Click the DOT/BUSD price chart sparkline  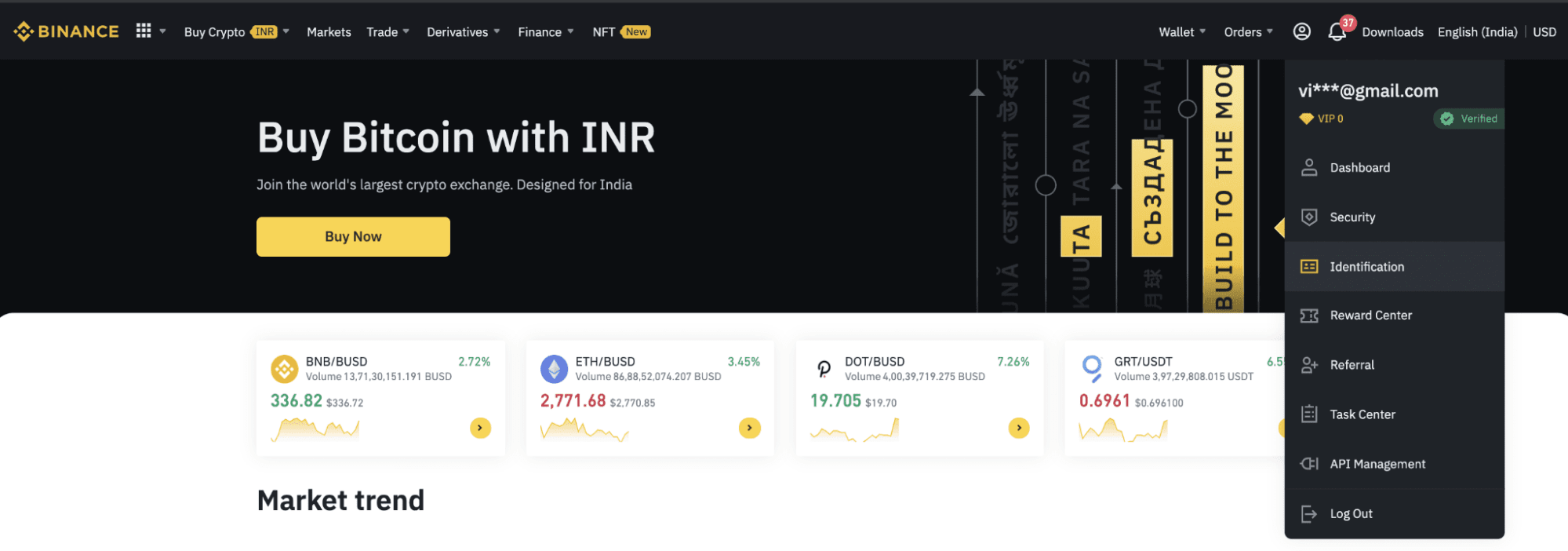[854, 429]
